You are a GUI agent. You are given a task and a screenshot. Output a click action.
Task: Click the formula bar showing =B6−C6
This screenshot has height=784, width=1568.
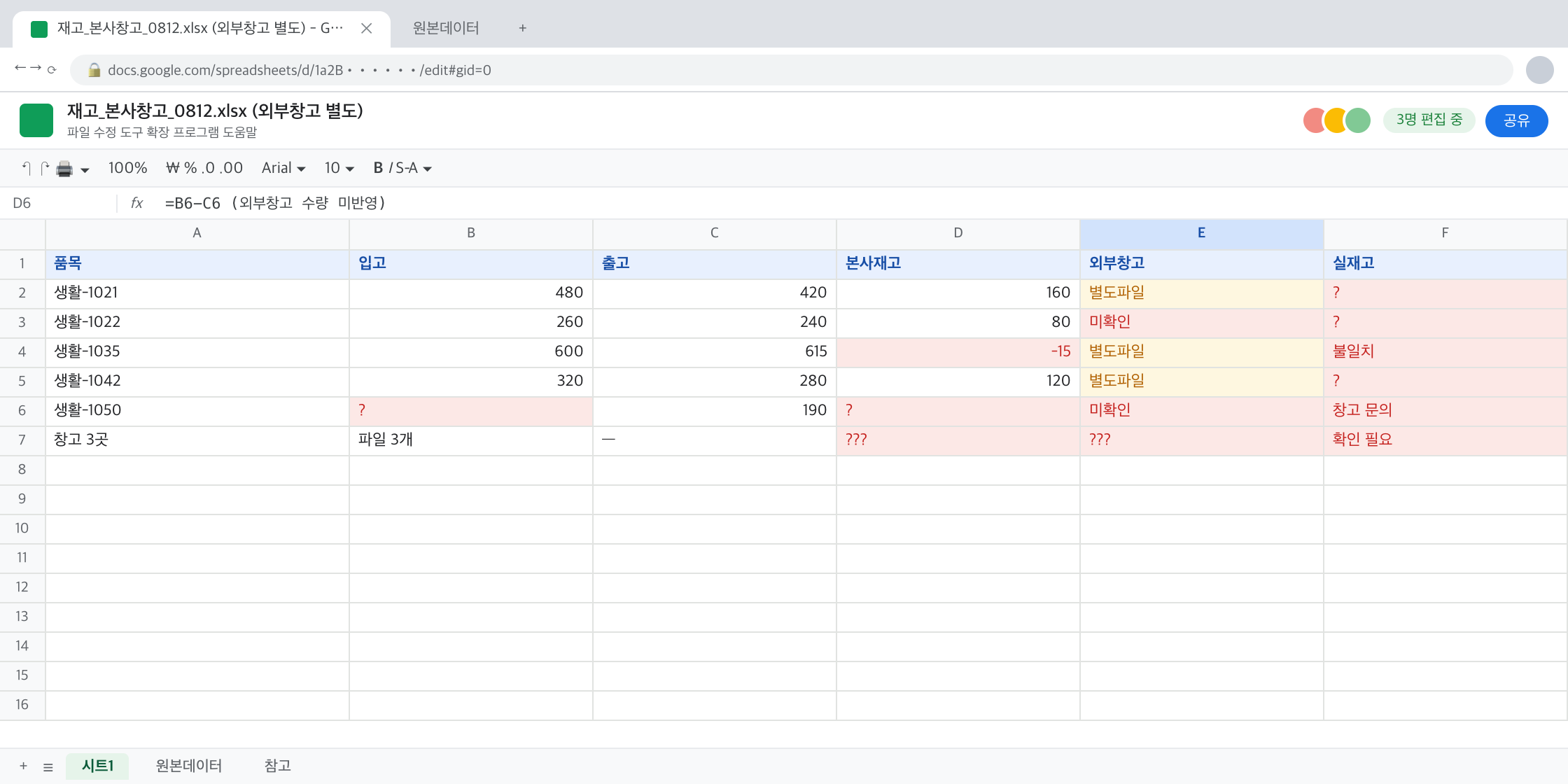[x=861, y=203]
